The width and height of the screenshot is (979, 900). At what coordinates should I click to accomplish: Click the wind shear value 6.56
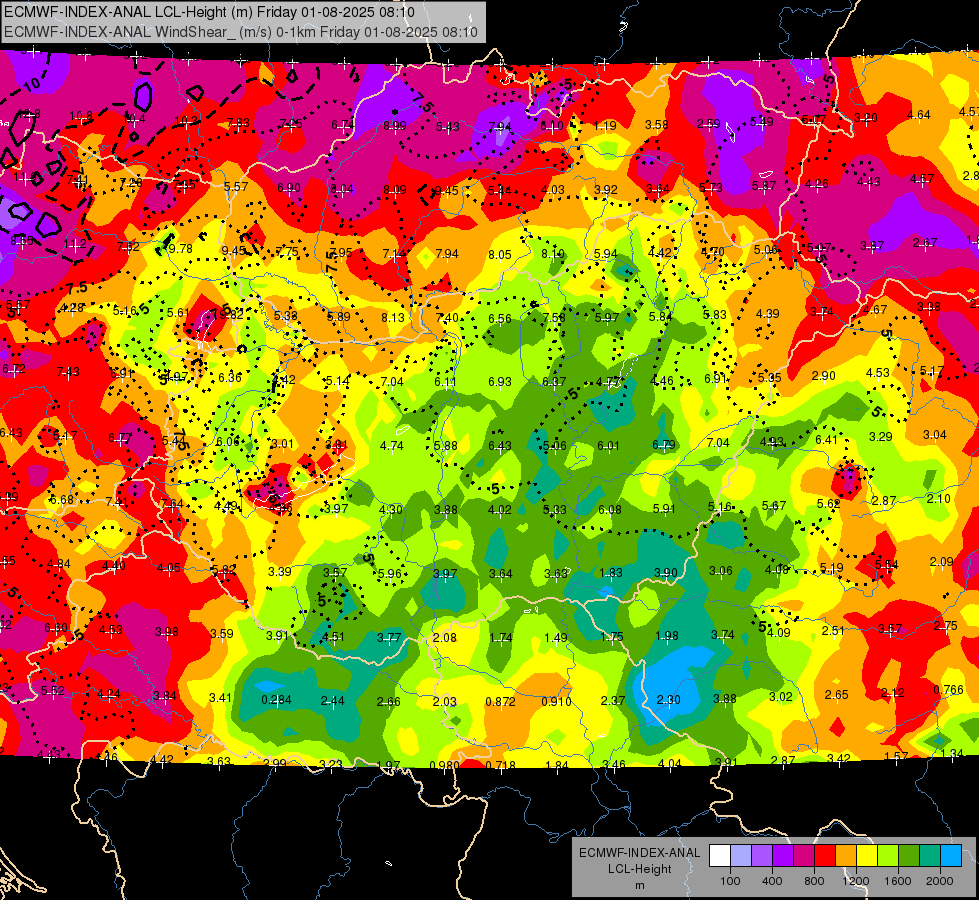click(x=500, y=319)
